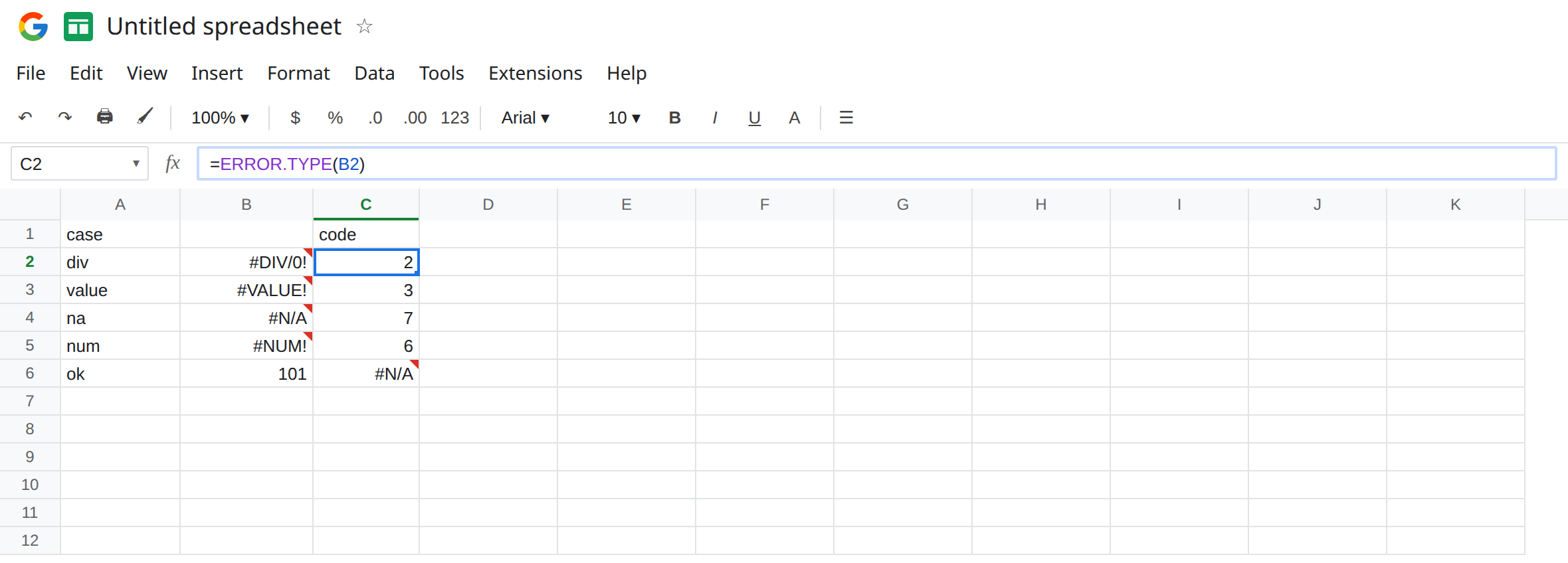The image size is (1568, 563).
Task: Open the font size 10 dropdown
Action: click(624, 118)
